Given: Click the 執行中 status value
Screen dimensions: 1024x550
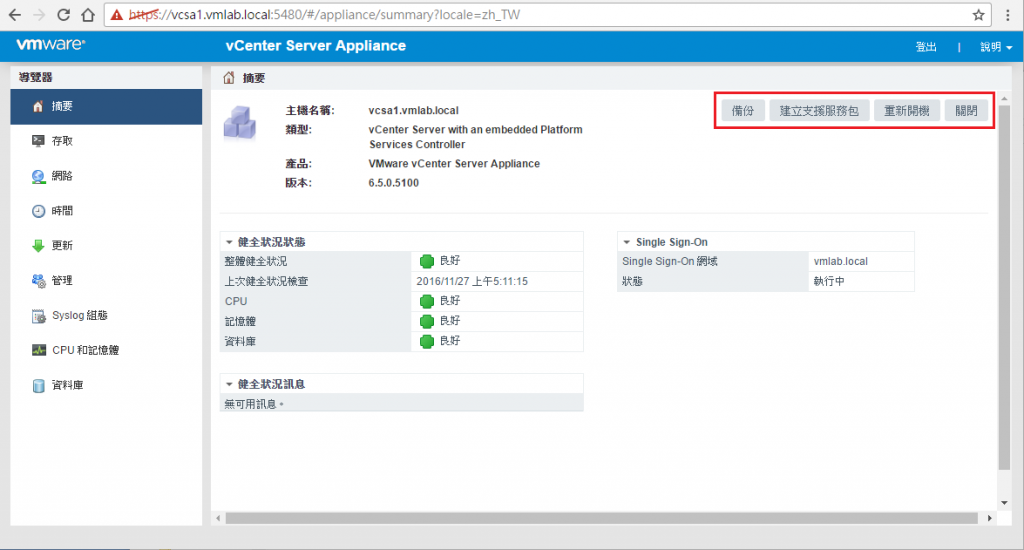Looking at the screenshot, I should [829, 282].
